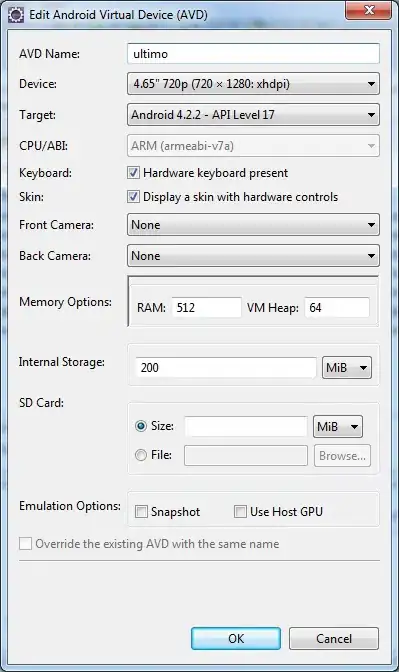Open the Back Camera dropdown

click(253, 256)
